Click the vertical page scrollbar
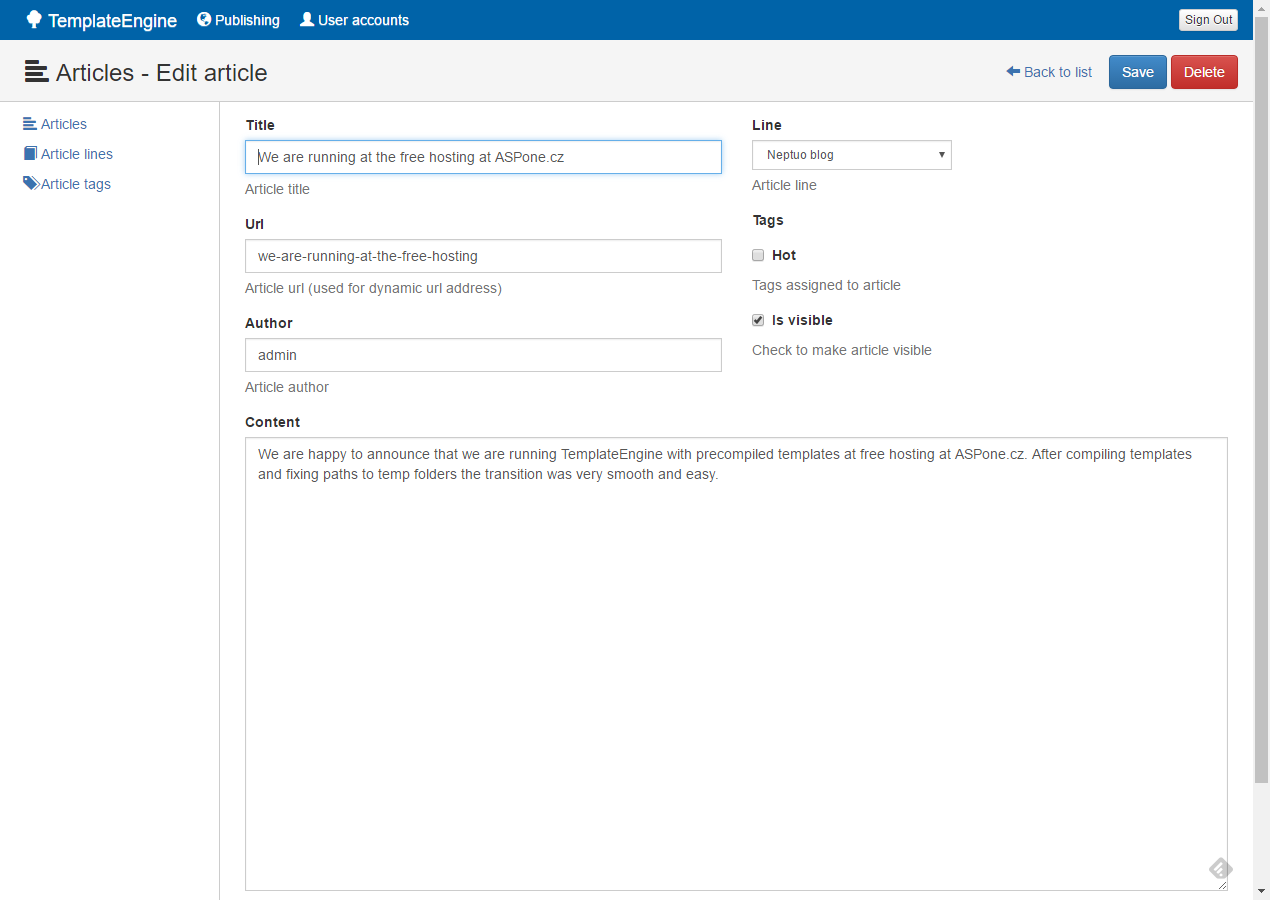The height and width of the screenshot is (900, 1270). (x=1261, y=400)
